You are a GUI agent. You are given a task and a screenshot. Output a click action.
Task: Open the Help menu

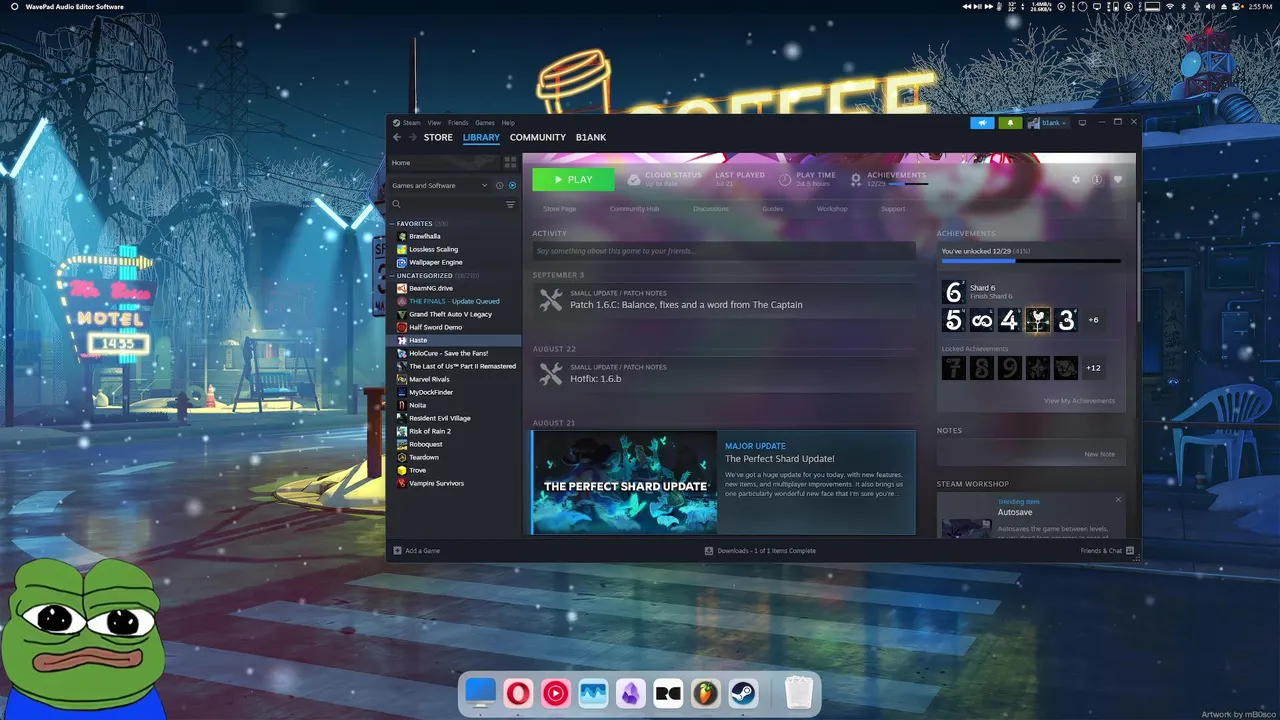(508, 123)
